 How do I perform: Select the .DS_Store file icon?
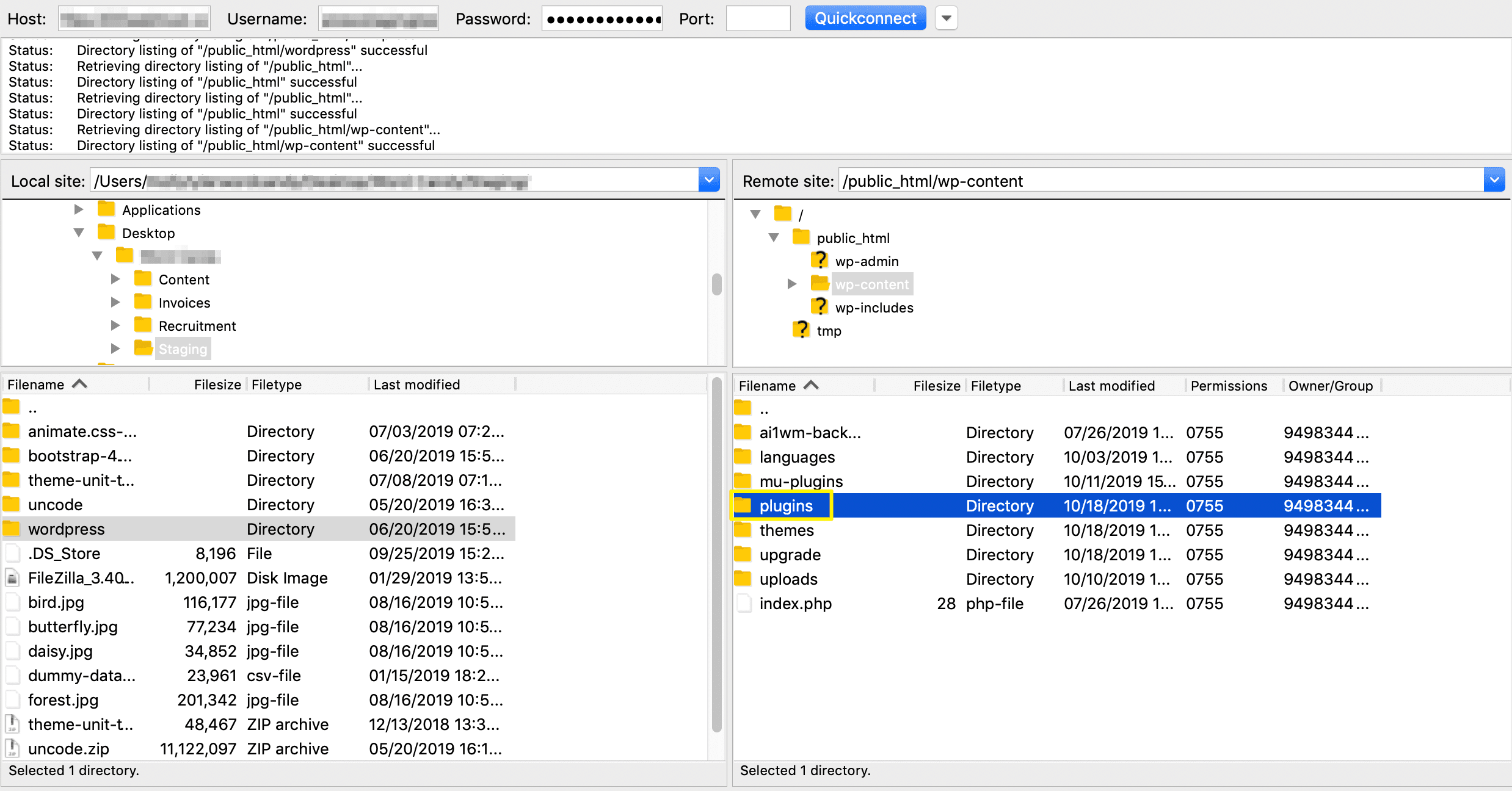(12, 553)
